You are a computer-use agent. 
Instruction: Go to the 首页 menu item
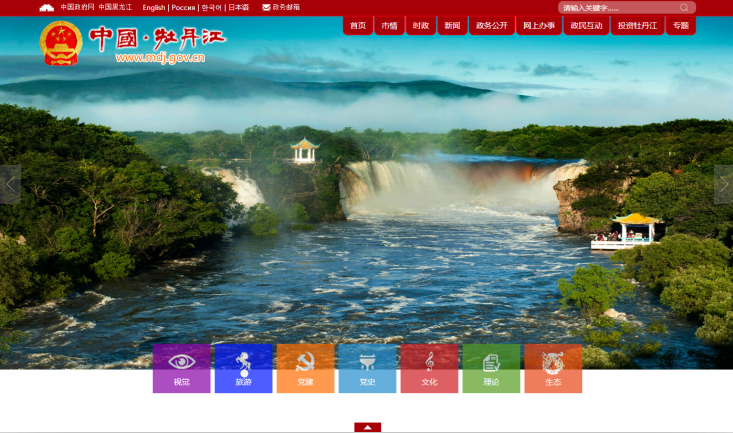click(358, 26)
